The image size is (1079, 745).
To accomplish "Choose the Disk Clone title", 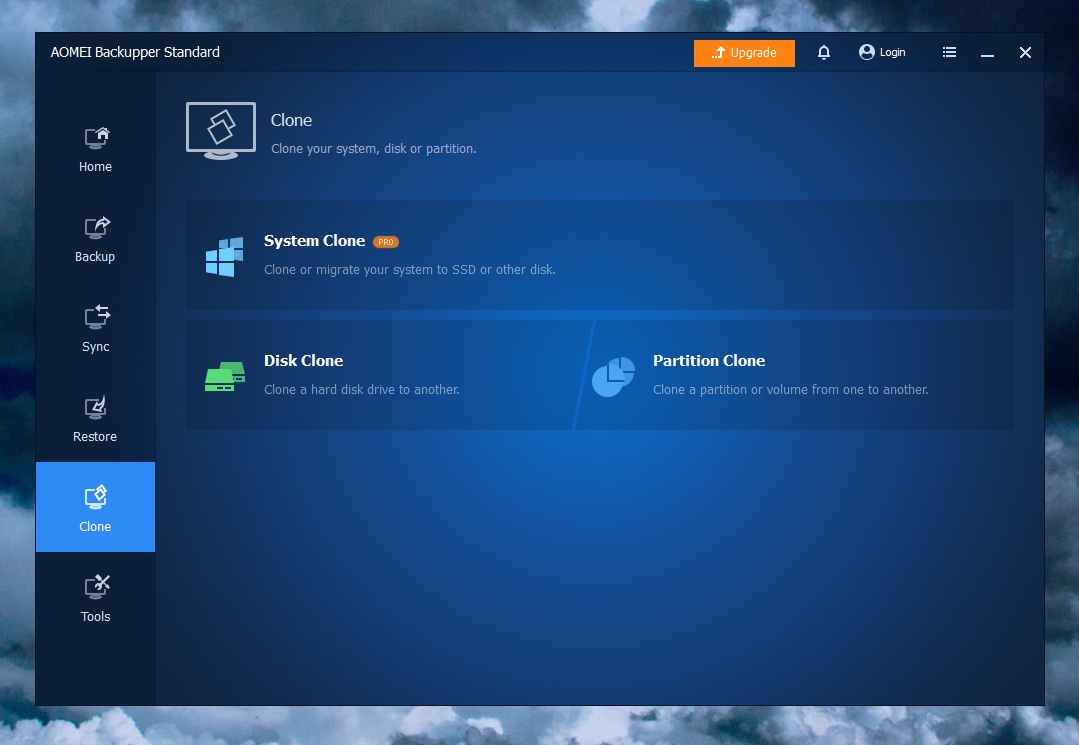I will [303, 360].
